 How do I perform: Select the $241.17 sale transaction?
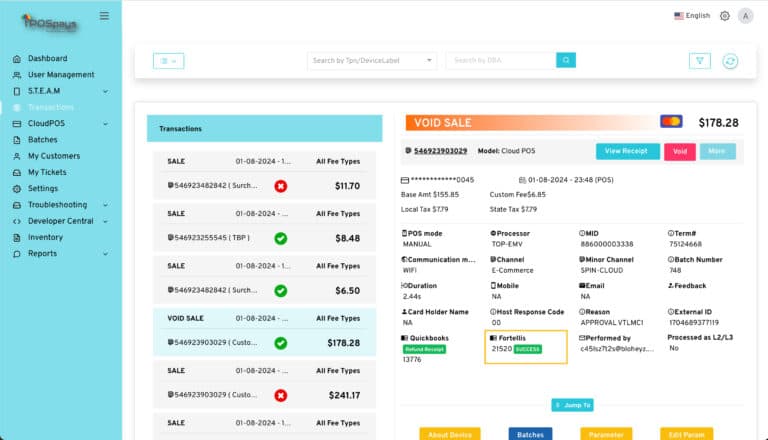(264, 384)
